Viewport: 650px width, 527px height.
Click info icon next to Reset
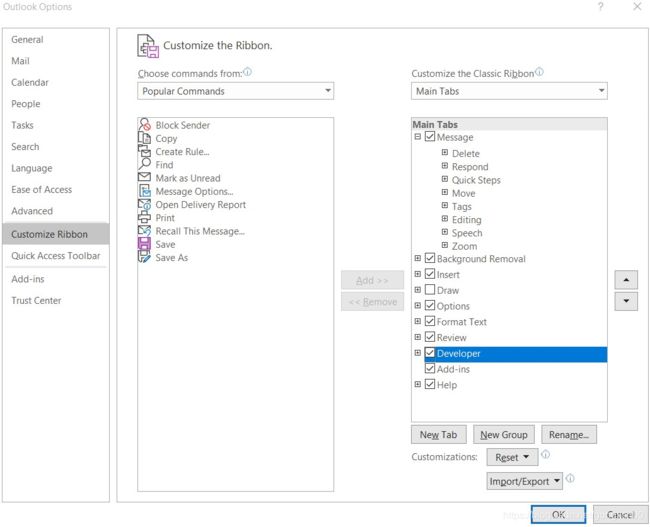pos(546,454)
